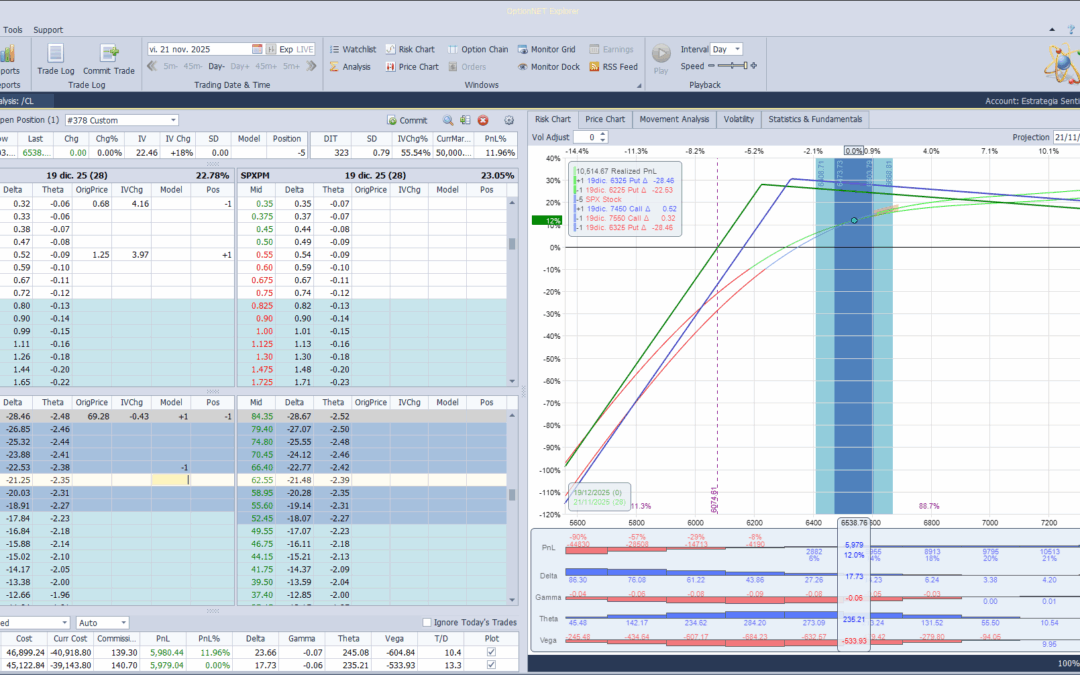Open the Monitor Dock window

pos(548,67)
